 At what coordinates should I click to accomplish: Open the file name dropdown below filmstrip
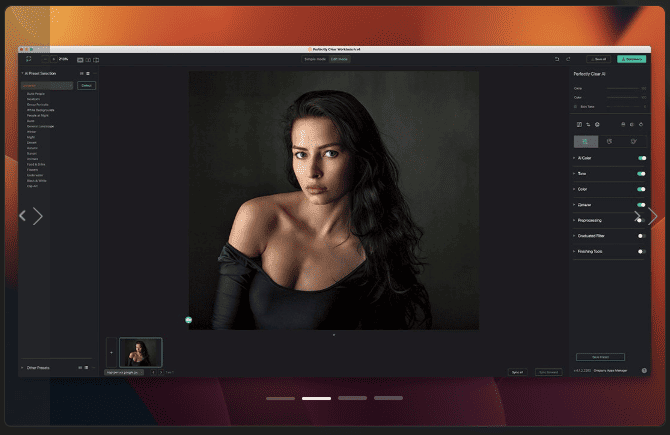point(124,373)
